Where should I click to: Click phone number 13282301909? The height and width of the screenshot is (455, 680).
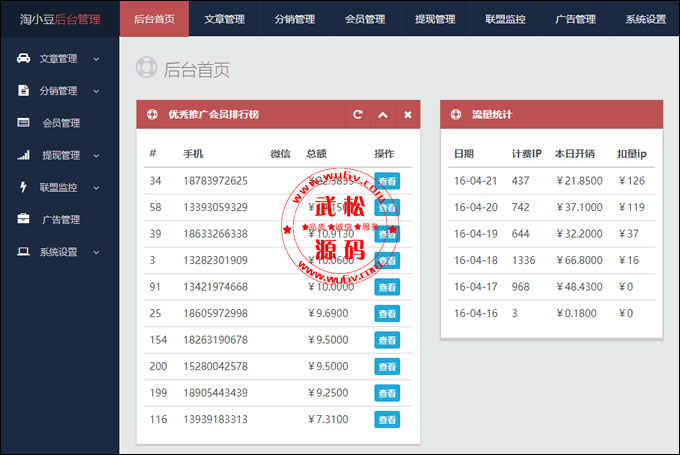(216, 260)
